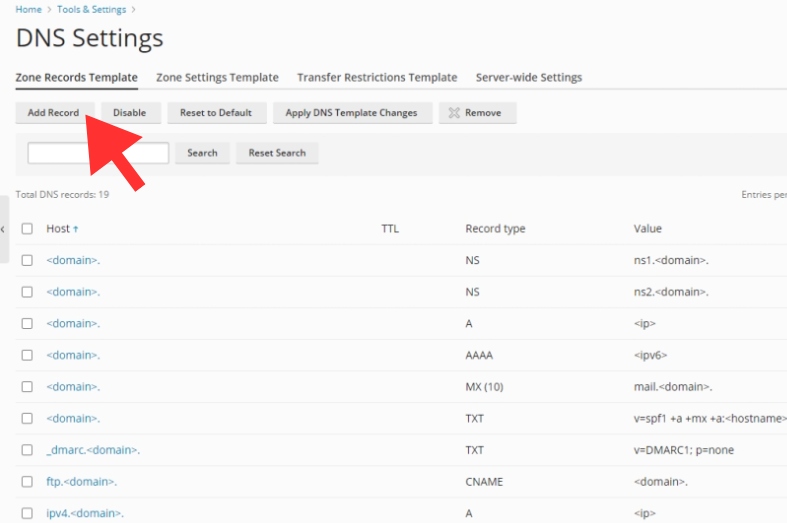Open the ipv4.<domain>. host record link

pyautogui.click(x=85, y=513)
